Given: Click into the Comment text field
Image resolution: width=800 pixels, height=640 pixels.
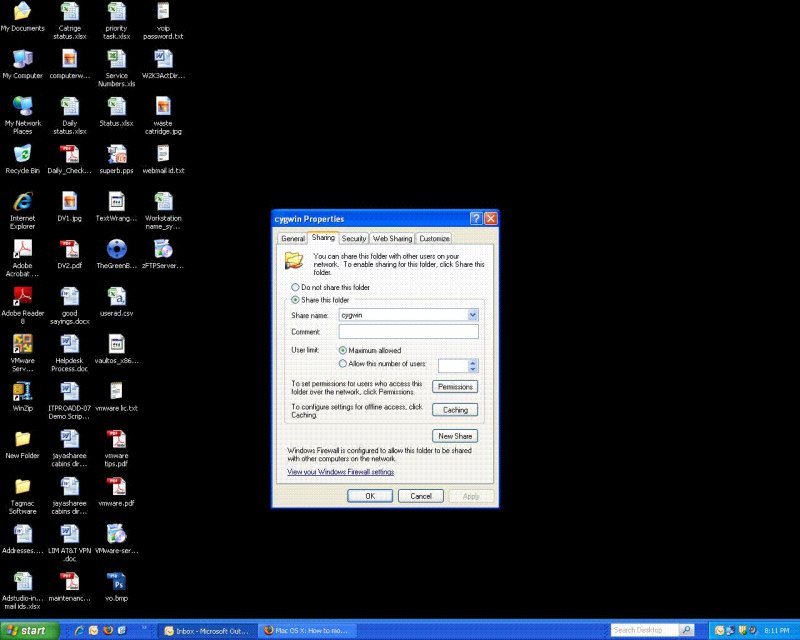Looking at the screenshot, I should coord(409,332).
